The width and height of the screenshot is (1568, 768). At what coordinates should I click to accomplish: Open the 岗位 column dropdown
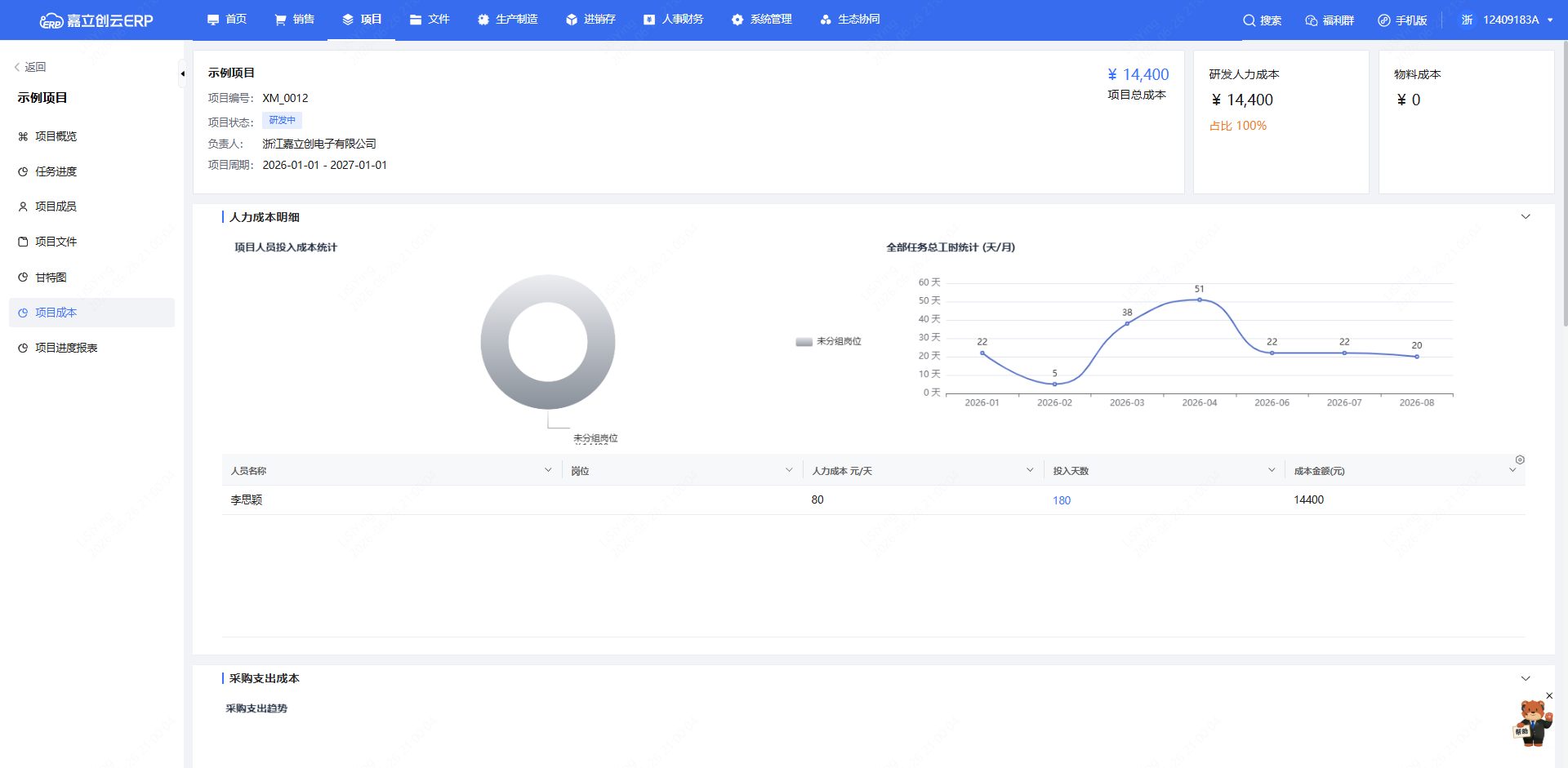click(788, 470)
